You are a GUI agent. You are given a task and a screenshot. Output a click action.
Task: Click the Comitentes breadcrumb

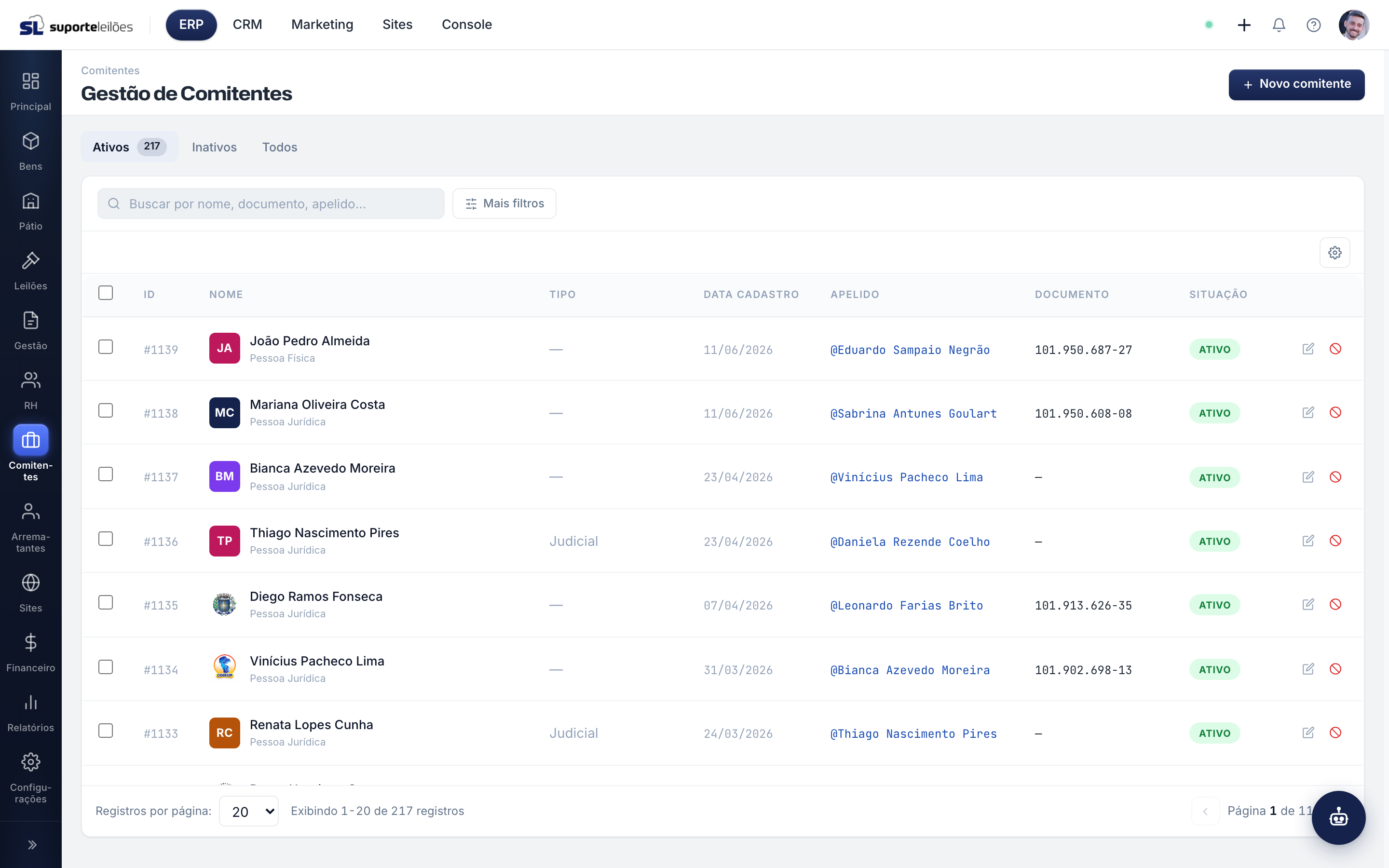(110, 70)
